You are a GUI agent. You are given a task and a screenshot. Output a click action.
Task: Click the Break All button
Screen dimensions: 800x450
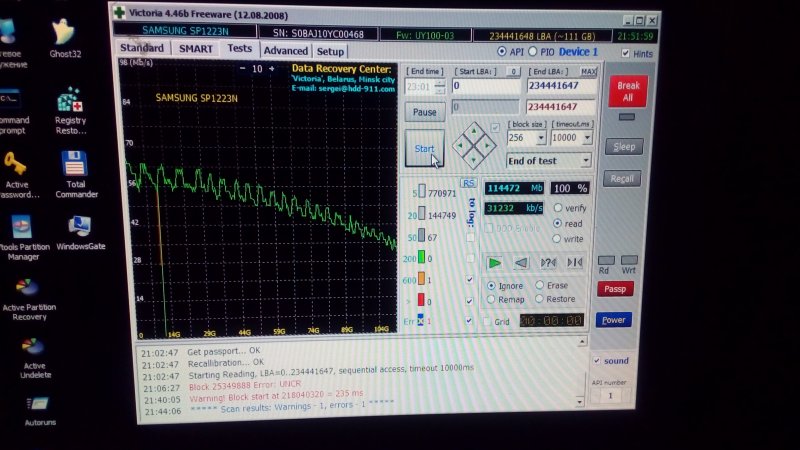point(629,92)
